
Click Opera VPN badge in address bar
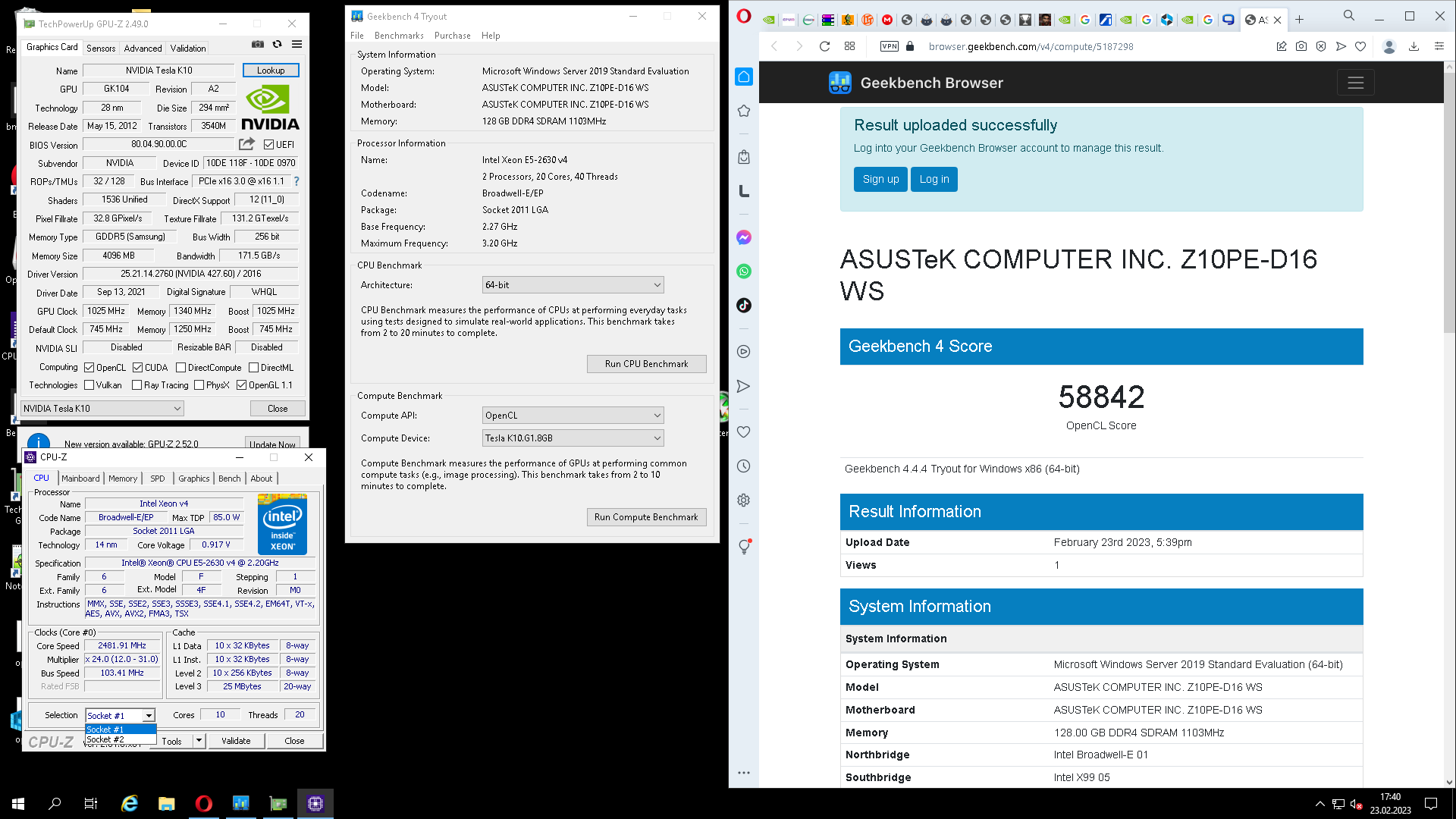click(x=890, y=46)
